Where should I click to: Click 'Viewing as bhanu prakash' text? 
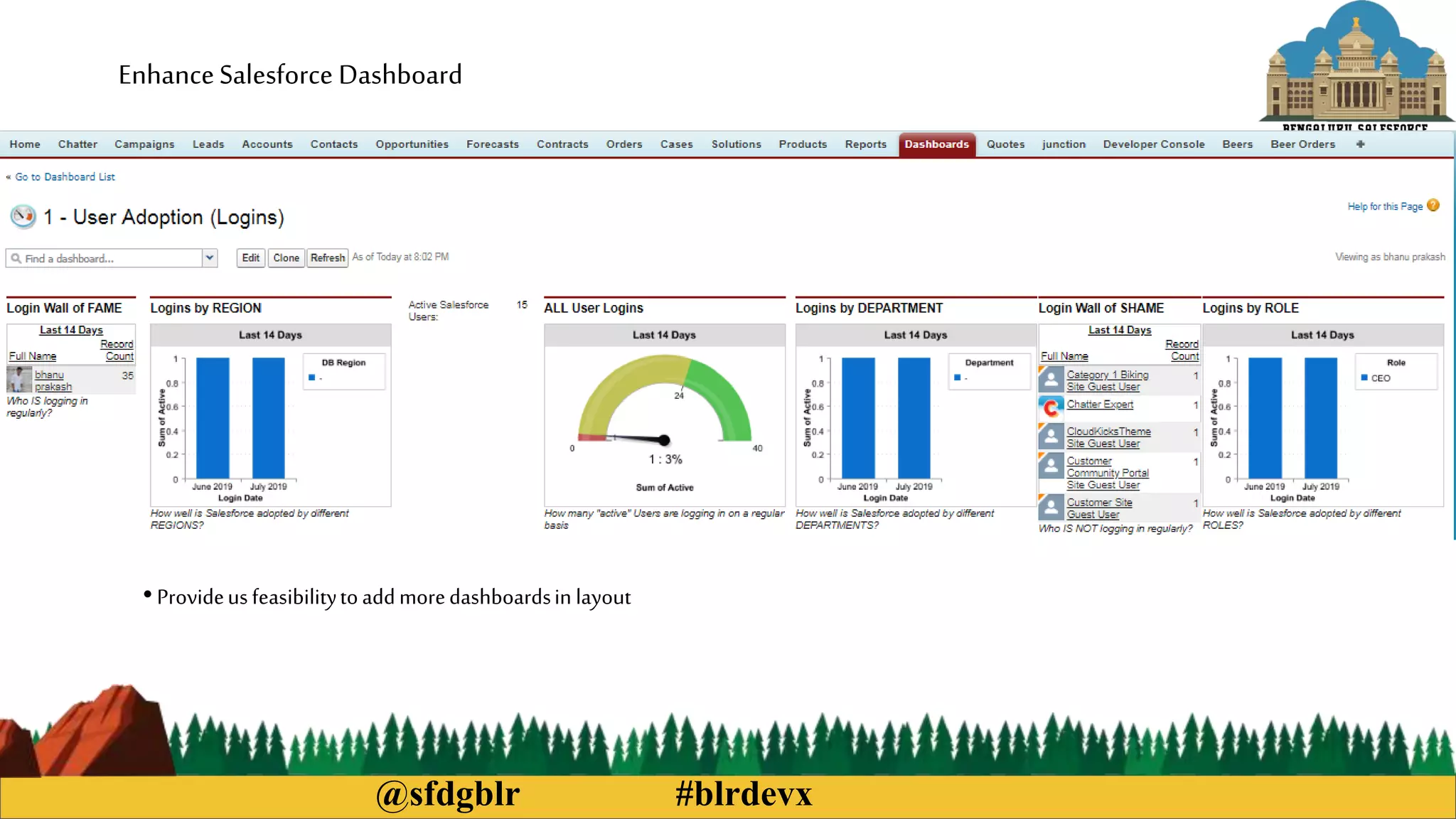pyautogui.click(x=1390, y=257)
